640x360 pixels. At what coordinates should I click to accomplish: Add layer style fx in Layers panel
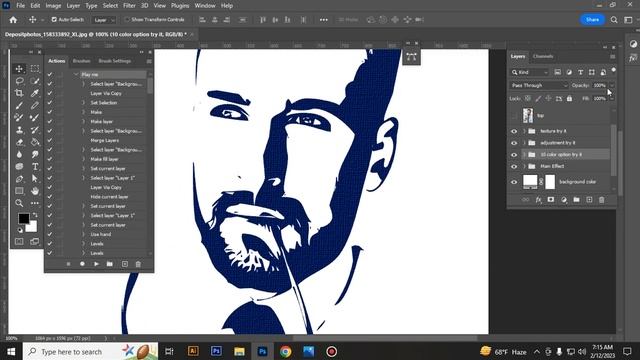tap(538, 200)
